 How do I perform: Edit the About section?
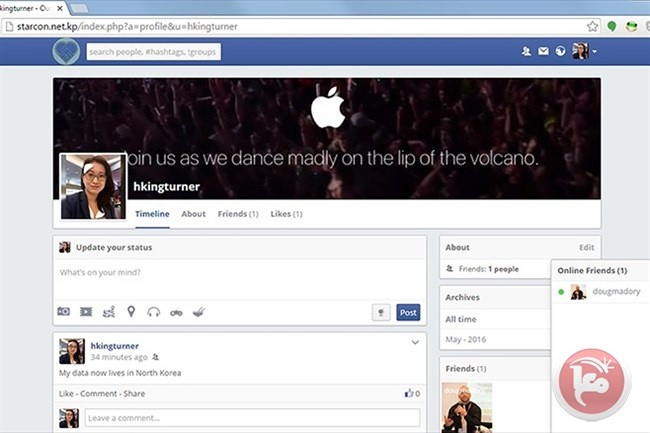pos(586,247)
